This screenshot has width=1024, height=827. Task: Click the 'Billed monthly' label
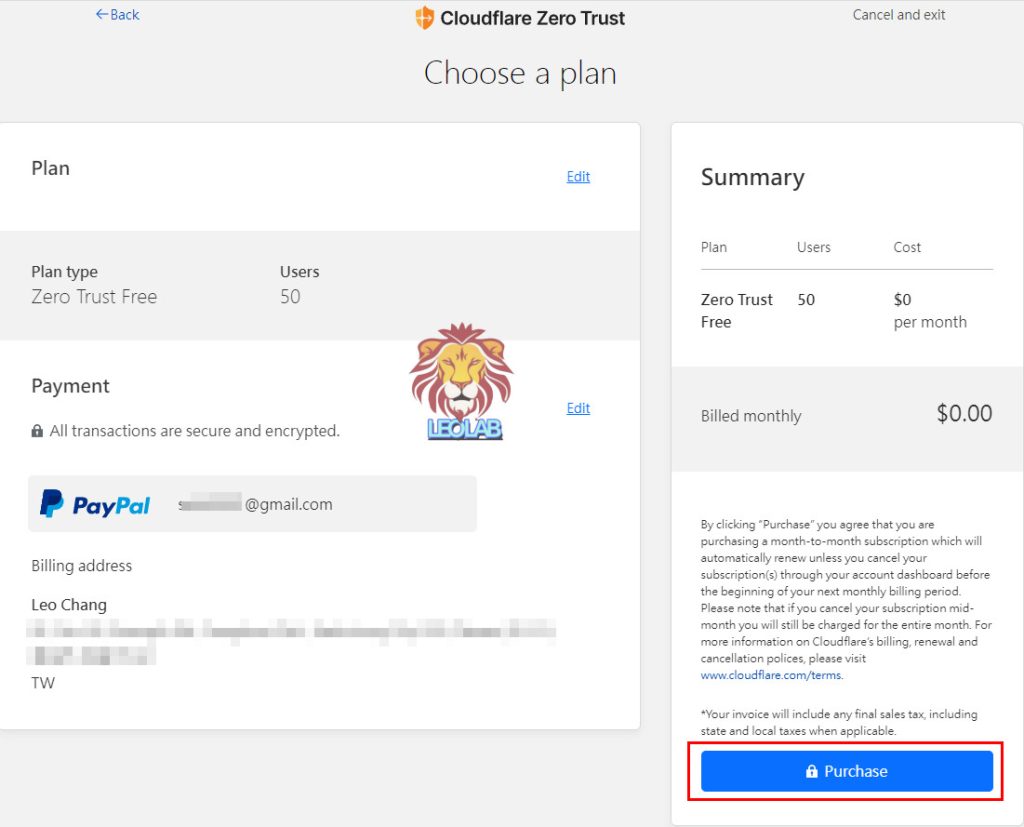click(x=751, y=416)
